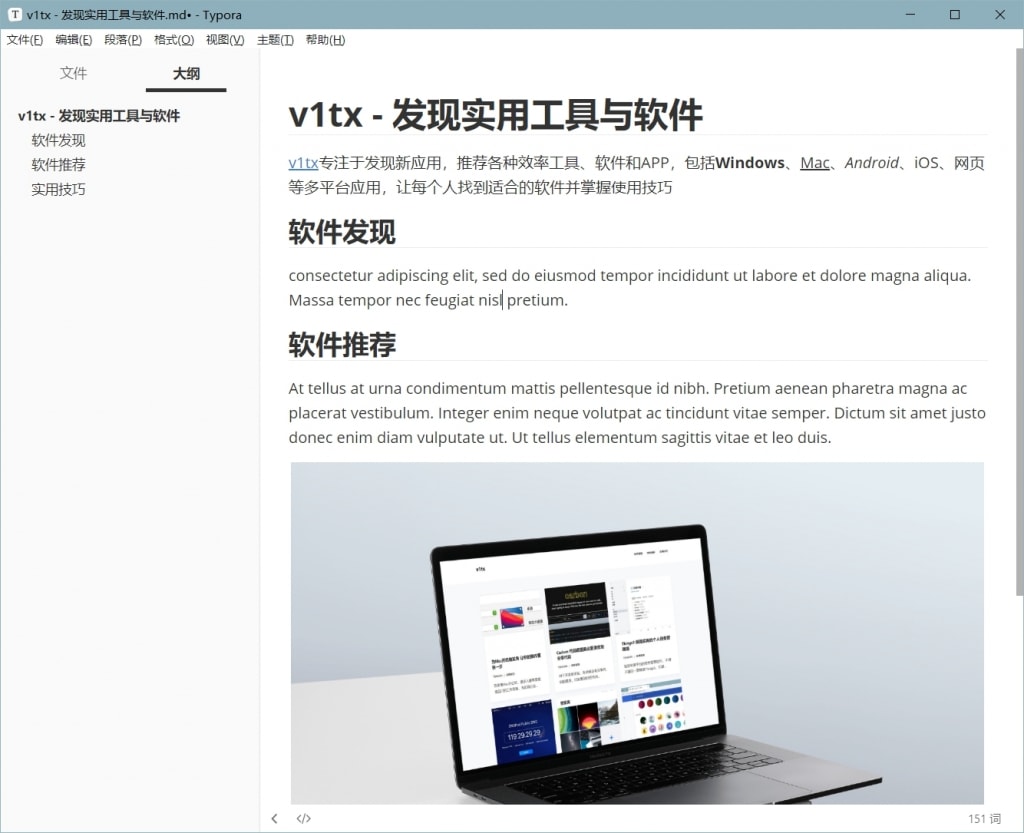
Task: Click the bold word Windows
Action: 750,163
